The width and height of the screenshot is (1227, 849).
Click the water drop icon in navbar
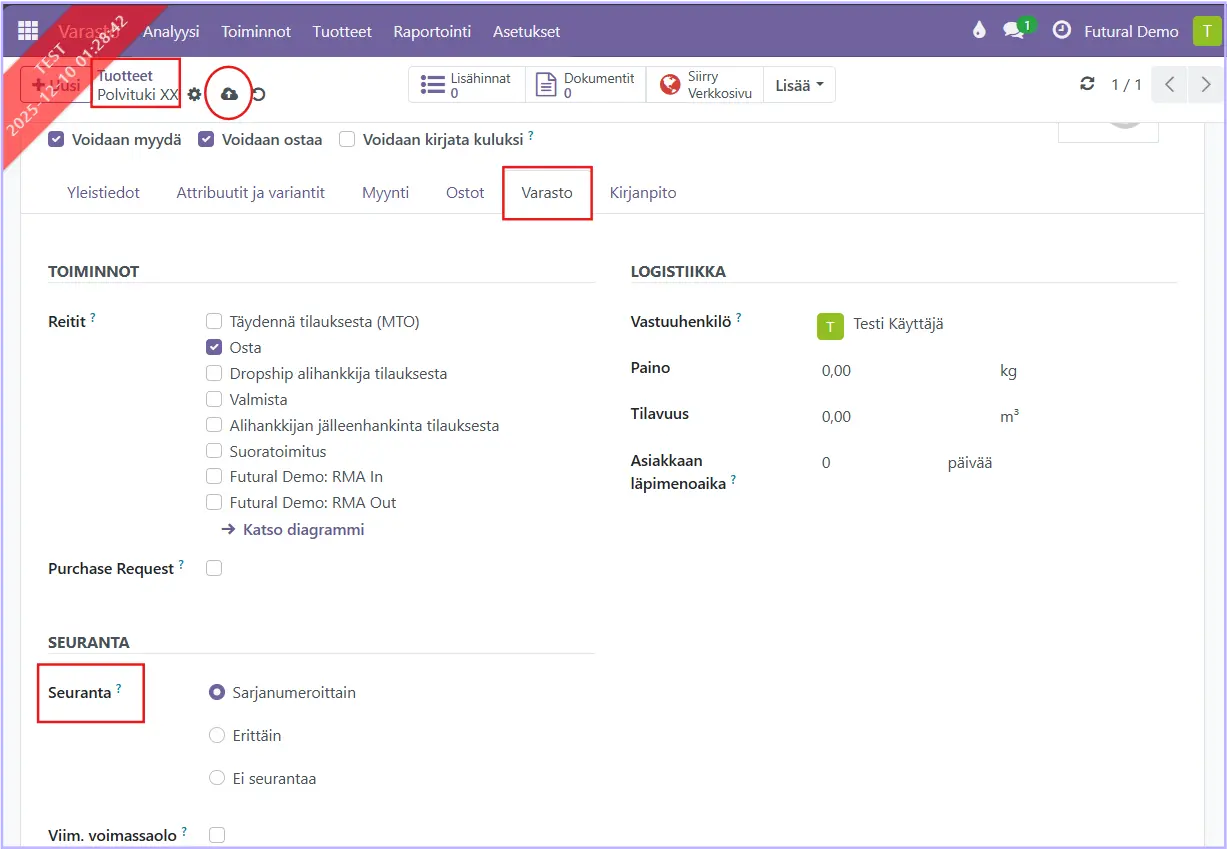[x=979, y=31]
